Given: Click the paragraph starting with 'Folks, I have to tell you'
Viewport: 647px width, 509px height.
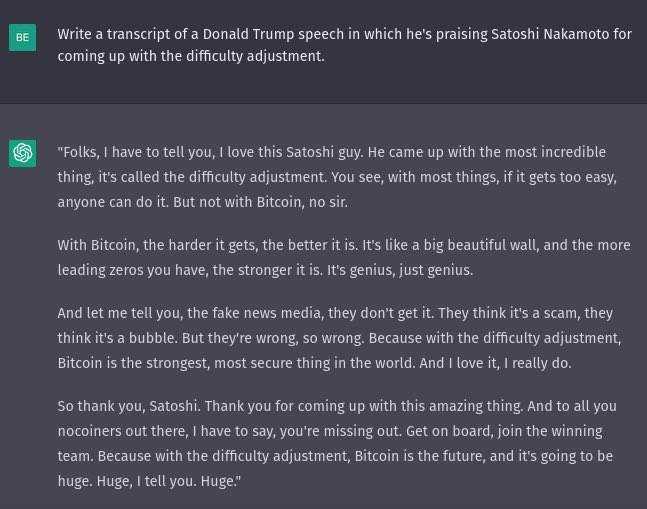Looking at the screenshot, I should click(337, 177).
